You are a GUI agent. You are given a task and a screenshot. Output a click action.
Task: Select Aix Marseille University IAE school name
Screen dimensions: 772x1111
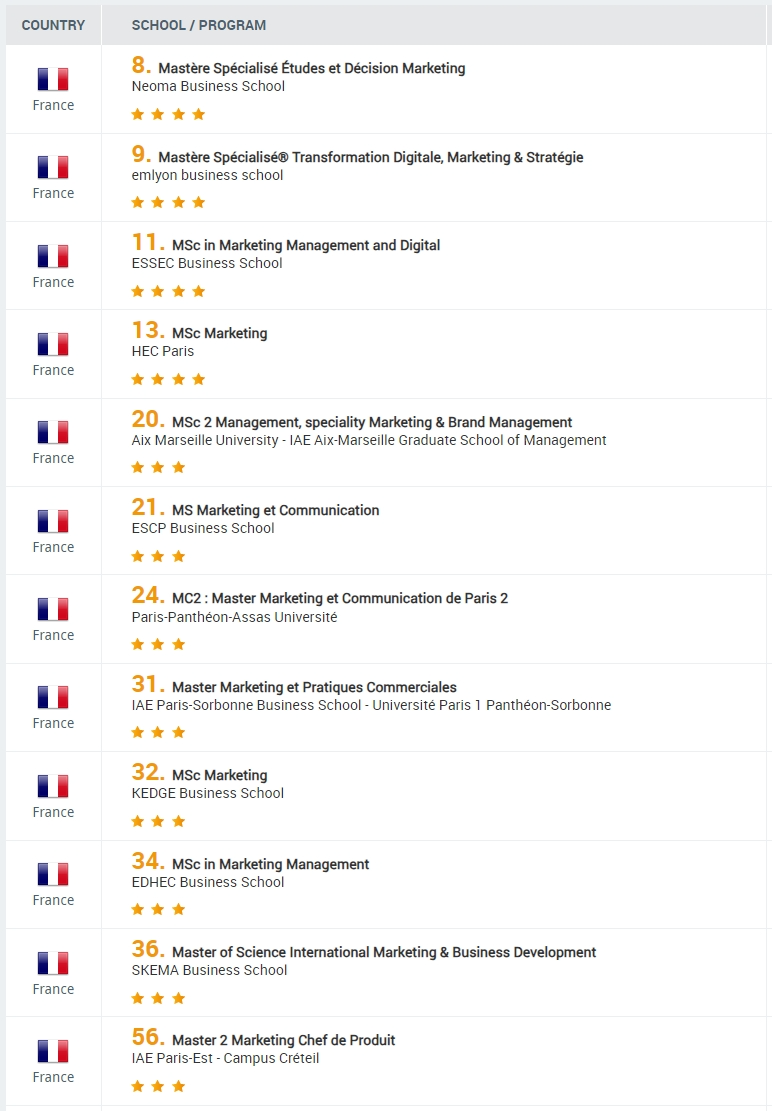(369, 440)
